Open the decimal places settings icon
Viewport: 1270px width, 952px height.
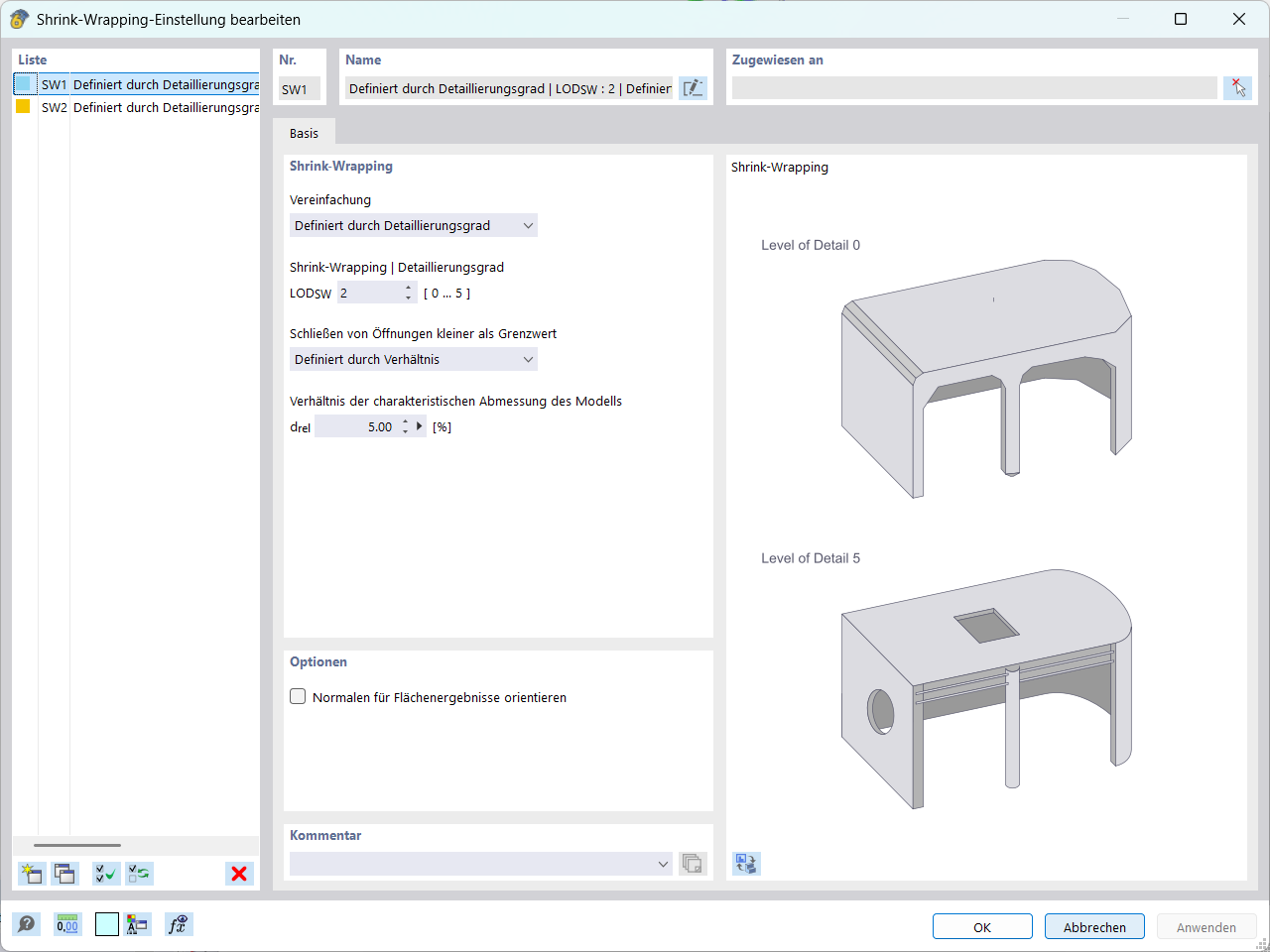point(65,924)
